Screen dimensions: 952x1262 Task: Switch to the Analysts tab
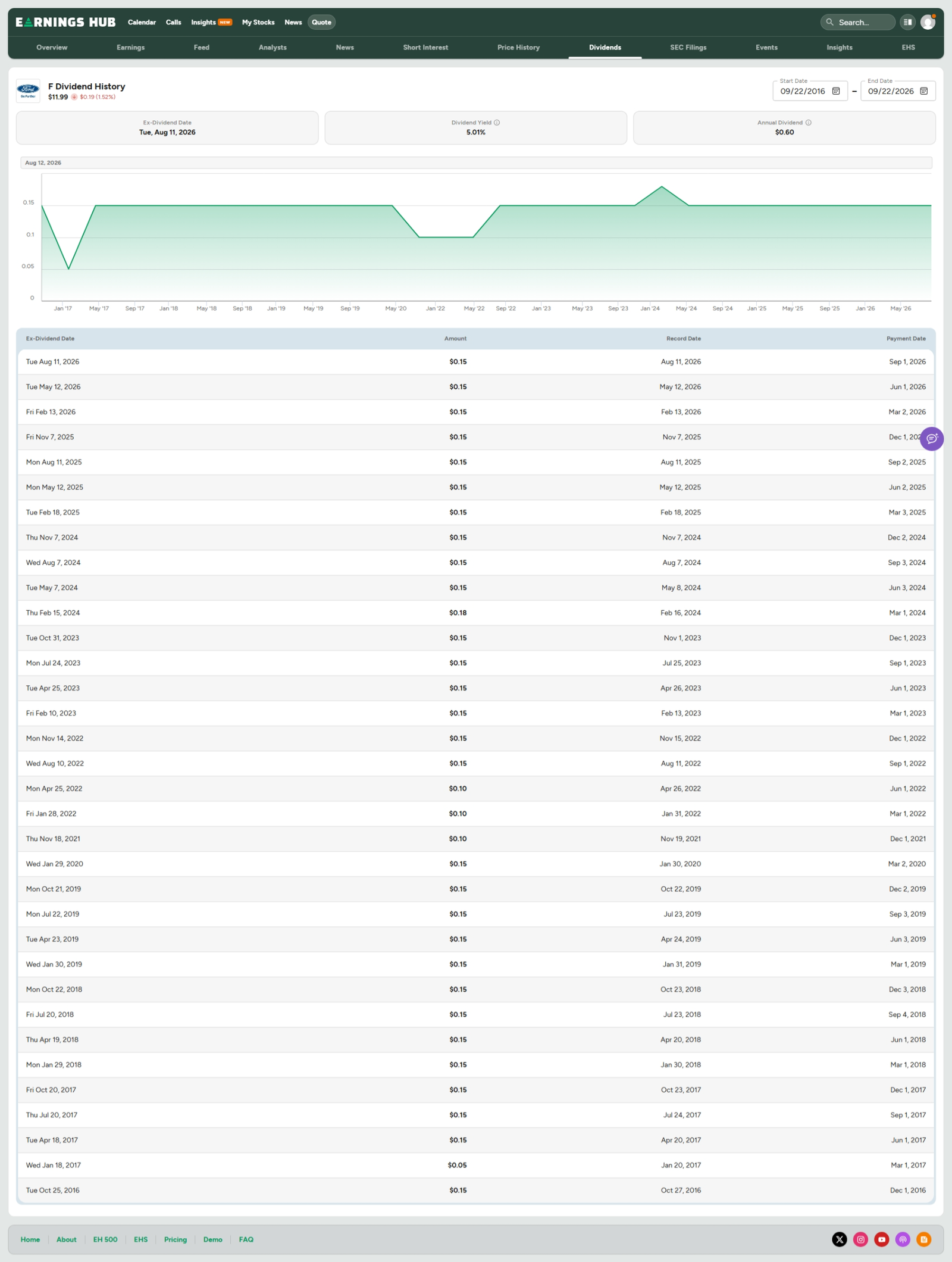[x=273, y=48]
